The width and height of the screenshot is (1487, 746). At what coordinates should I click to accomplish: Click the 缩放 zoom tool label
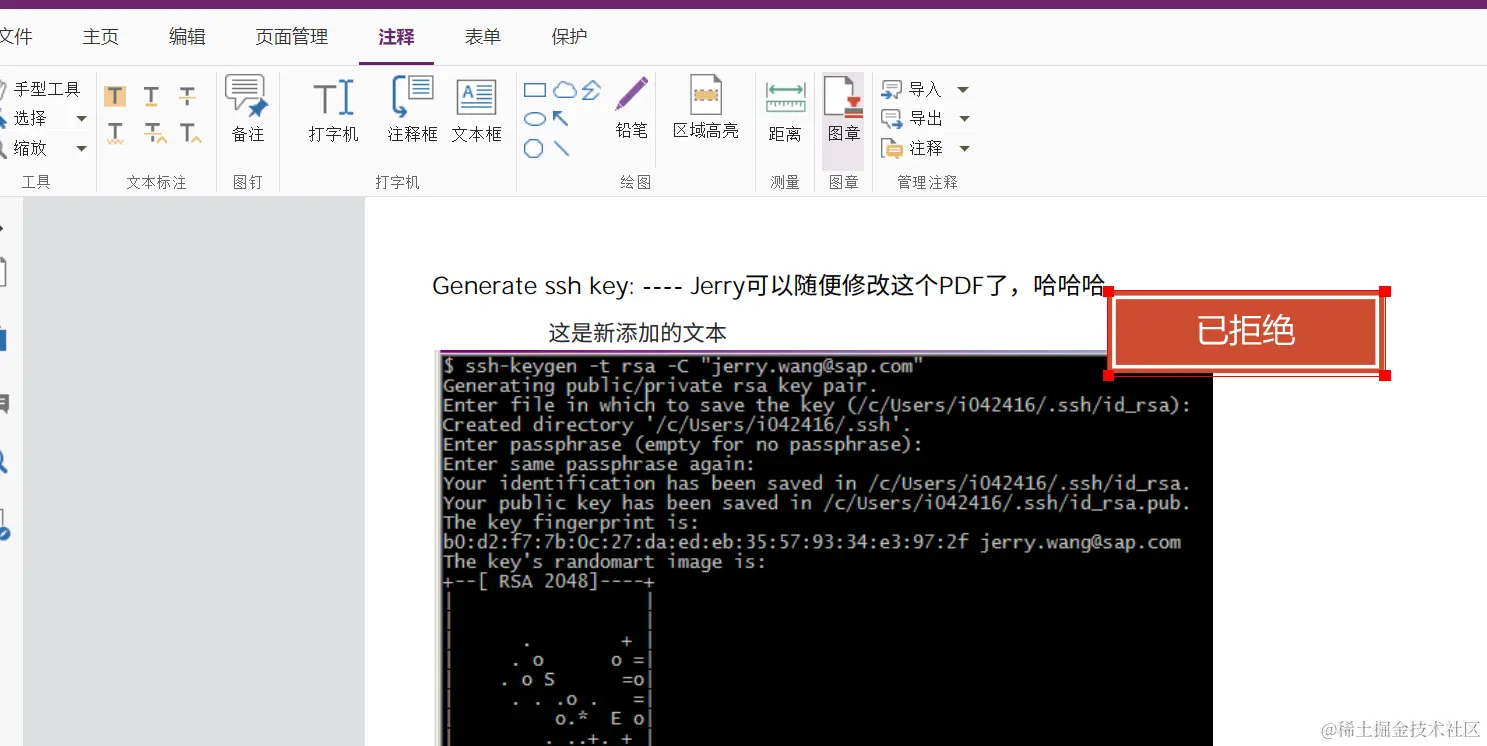click(x=30, y=148)
